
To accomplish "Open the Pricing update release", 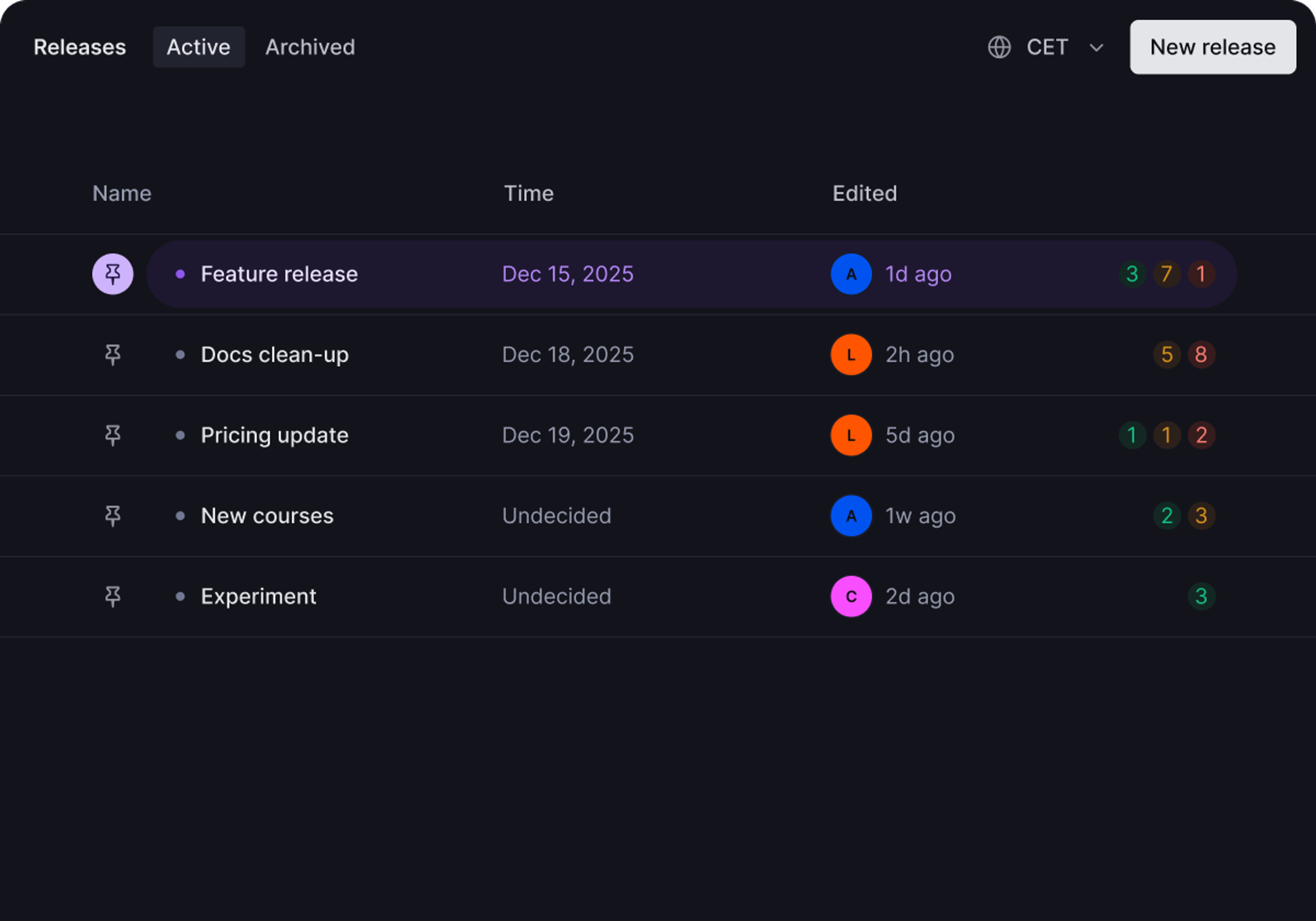I will pyautogui.click(x=275, y=435).
